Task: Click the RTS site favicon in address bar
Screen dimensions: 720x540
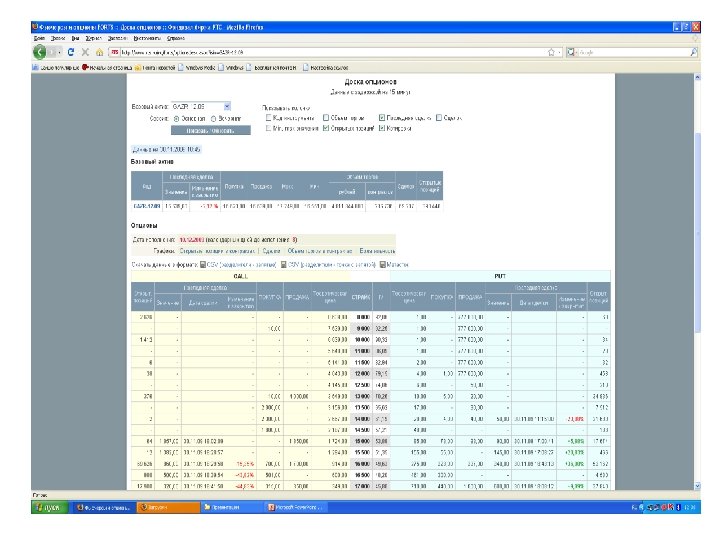Action: point(115,52)
